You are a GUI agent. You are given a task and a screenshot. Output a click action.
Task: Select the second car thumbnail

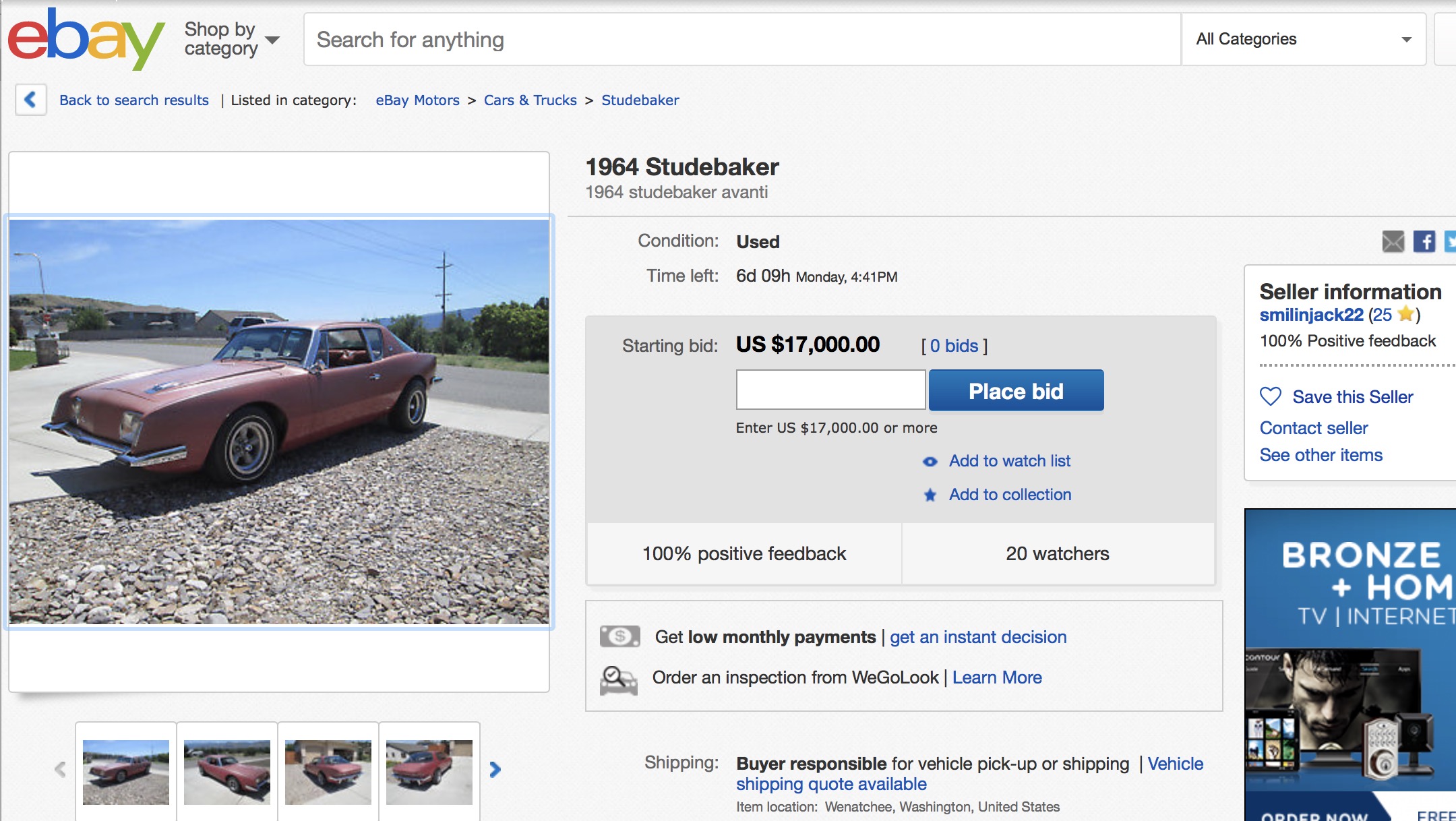227,772
